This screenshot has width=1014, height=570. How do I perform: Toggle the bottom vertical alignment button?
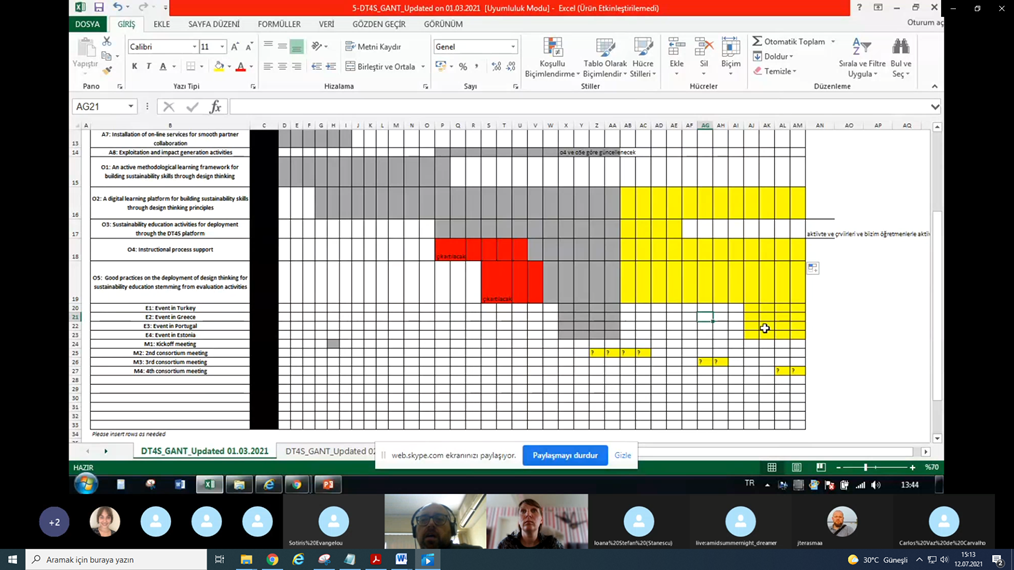pyautogui.click(x=297, y=47)
